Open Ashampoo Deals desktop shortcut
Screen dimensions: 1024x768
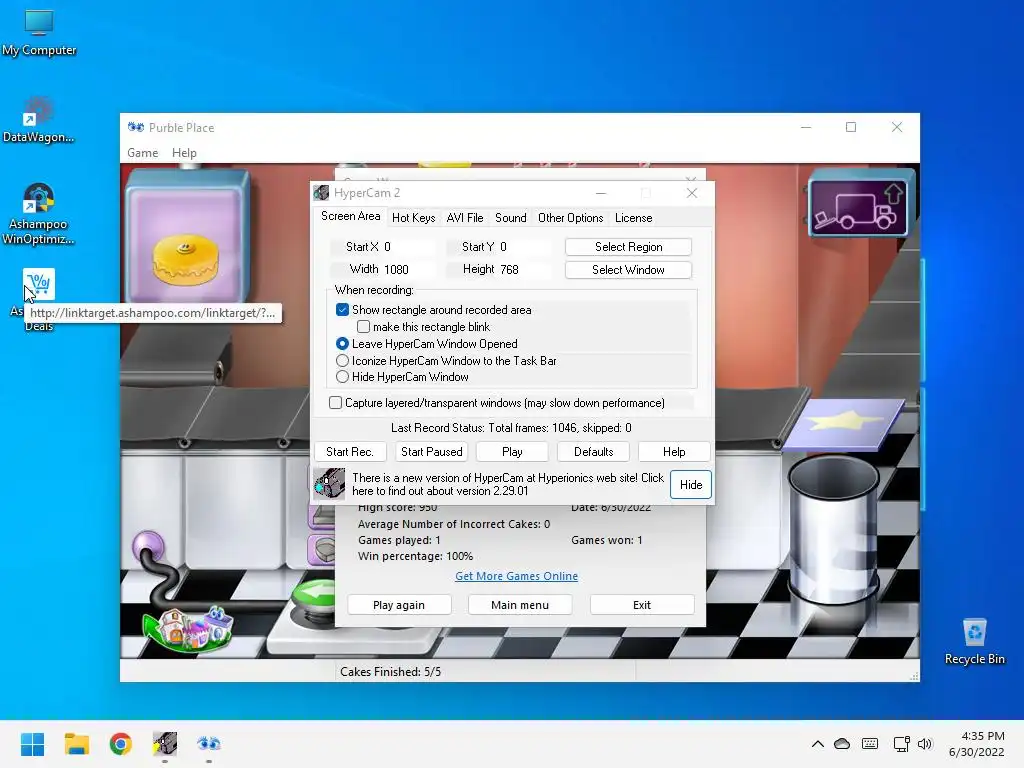pos(38,285)
